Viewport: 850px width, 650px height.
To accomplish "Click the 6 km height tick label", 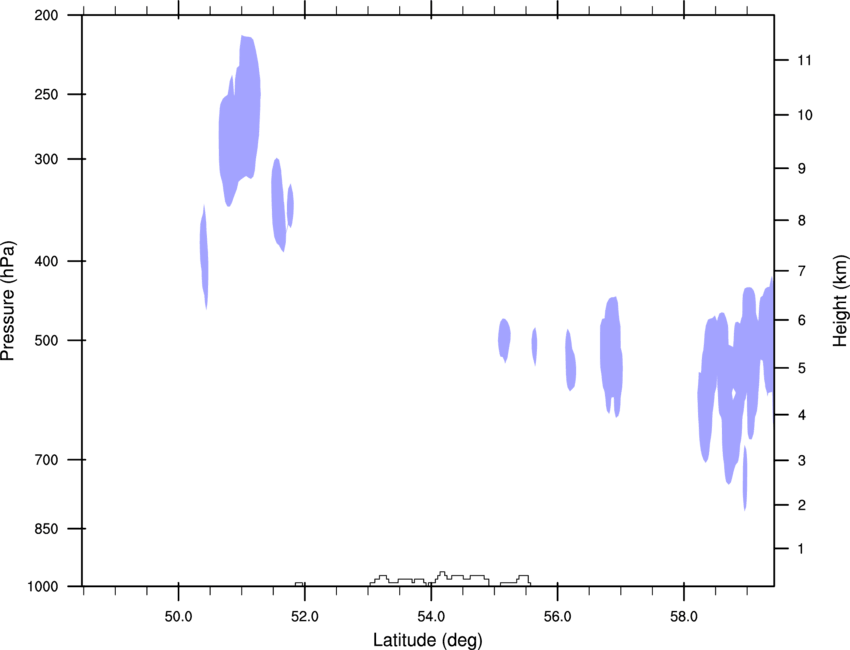I will 801,320.
